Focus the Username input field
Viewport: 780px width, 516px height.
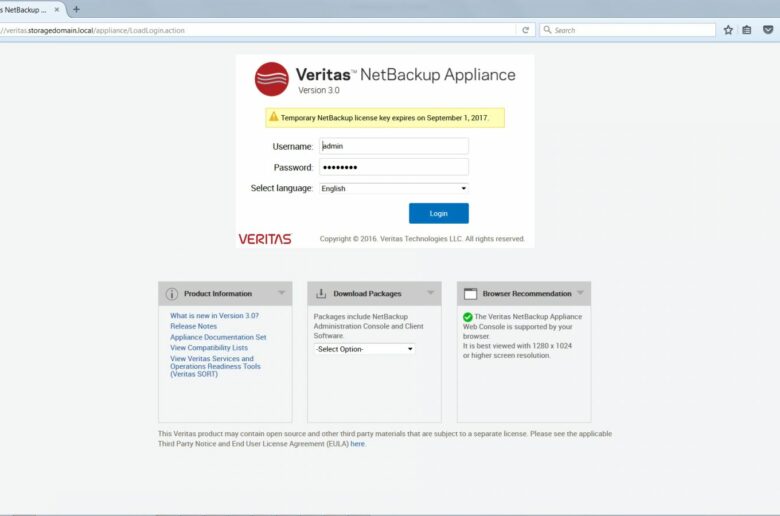coord(394,146)
